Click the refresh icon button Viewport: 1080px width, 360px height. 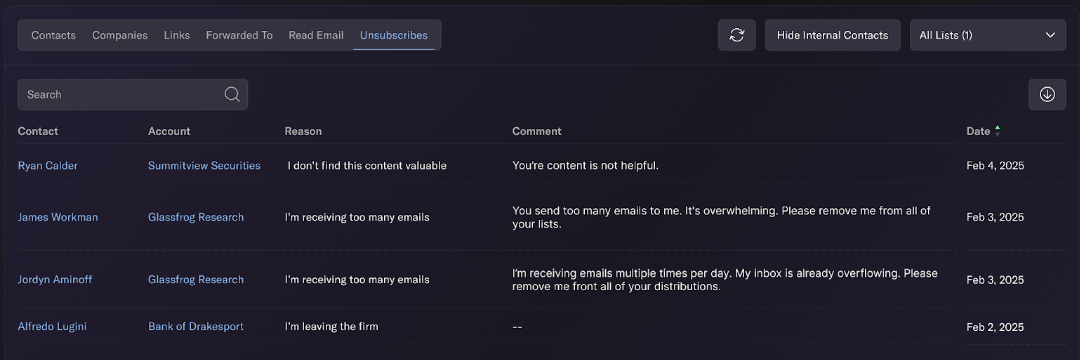[736, 35]
